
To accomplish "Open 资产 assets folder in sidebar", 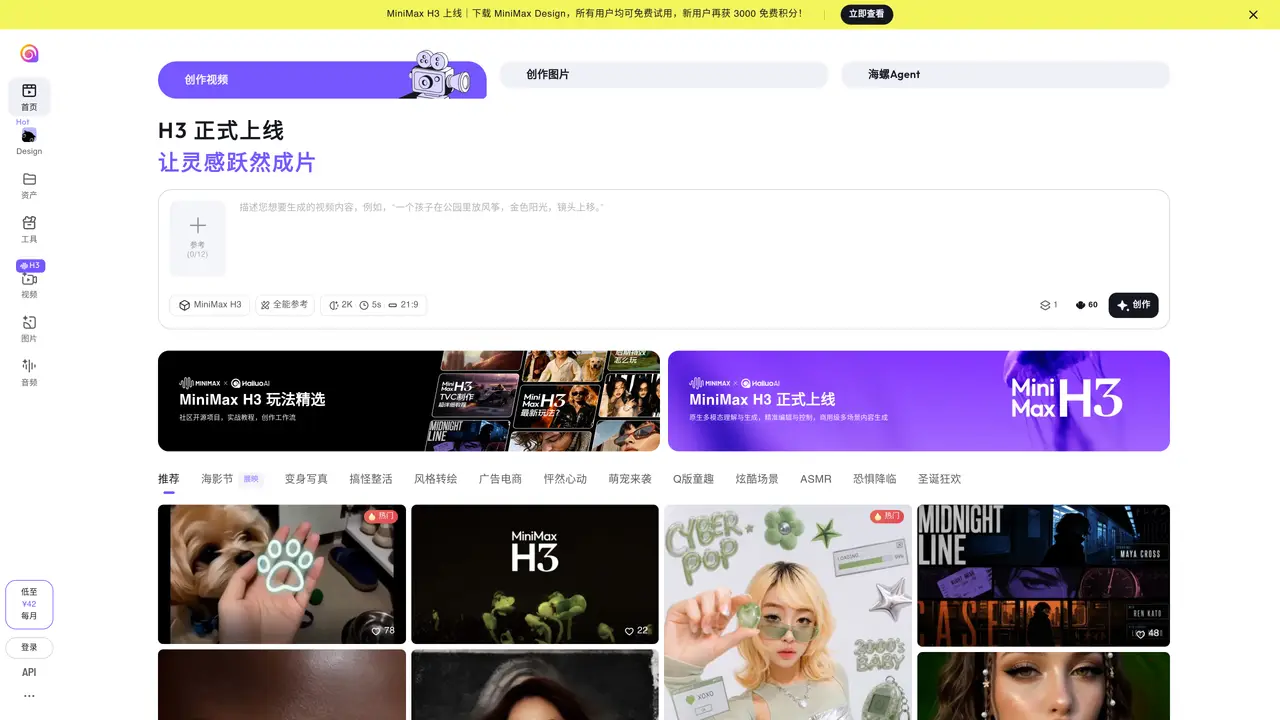I will (29, 186).
